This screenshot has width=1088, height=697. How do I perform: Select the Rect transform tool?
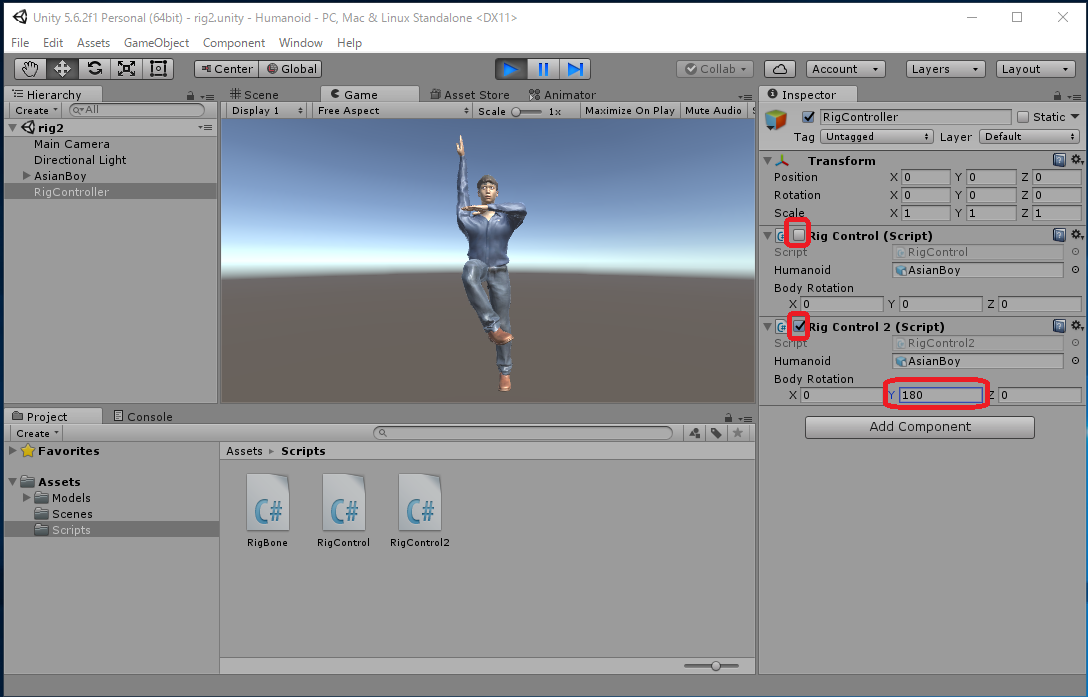coord(158,69)
